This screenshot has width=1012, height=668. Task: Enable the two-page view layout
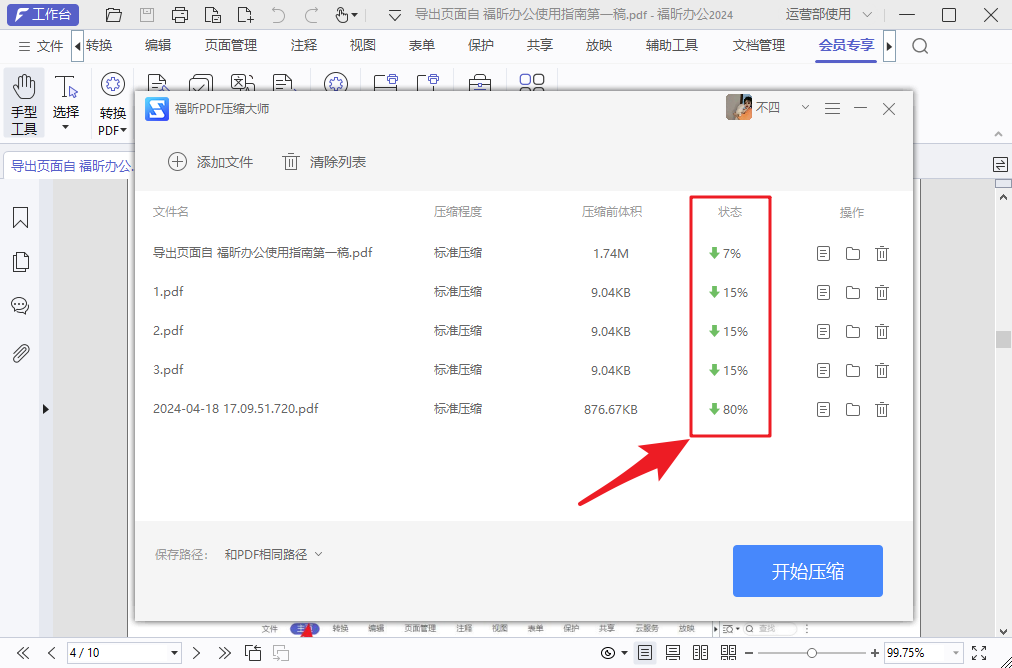[699, 653]
